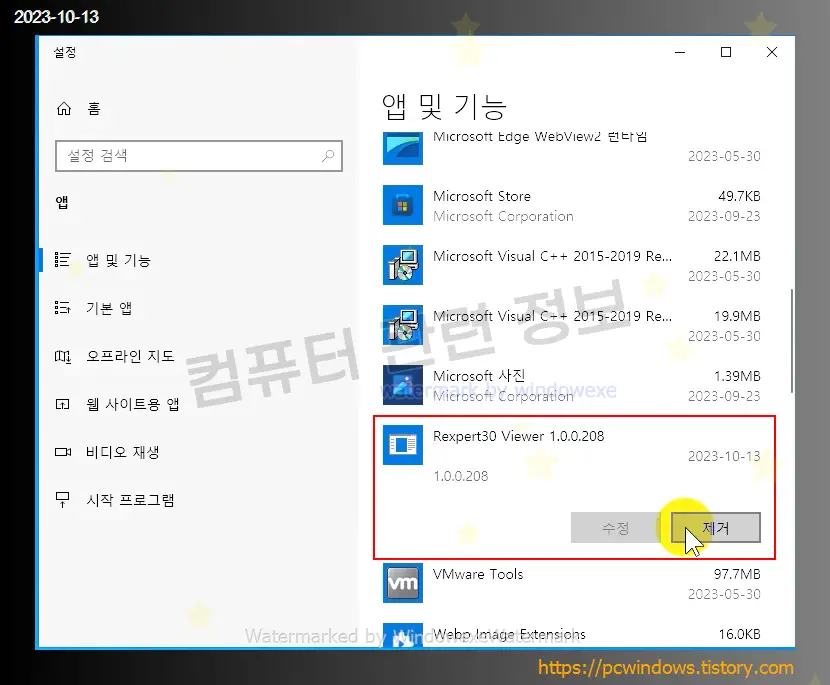Select Microsoft Edge WebView2 런타임 entry
The image size is (830, 685).
(x=572, y=149)
